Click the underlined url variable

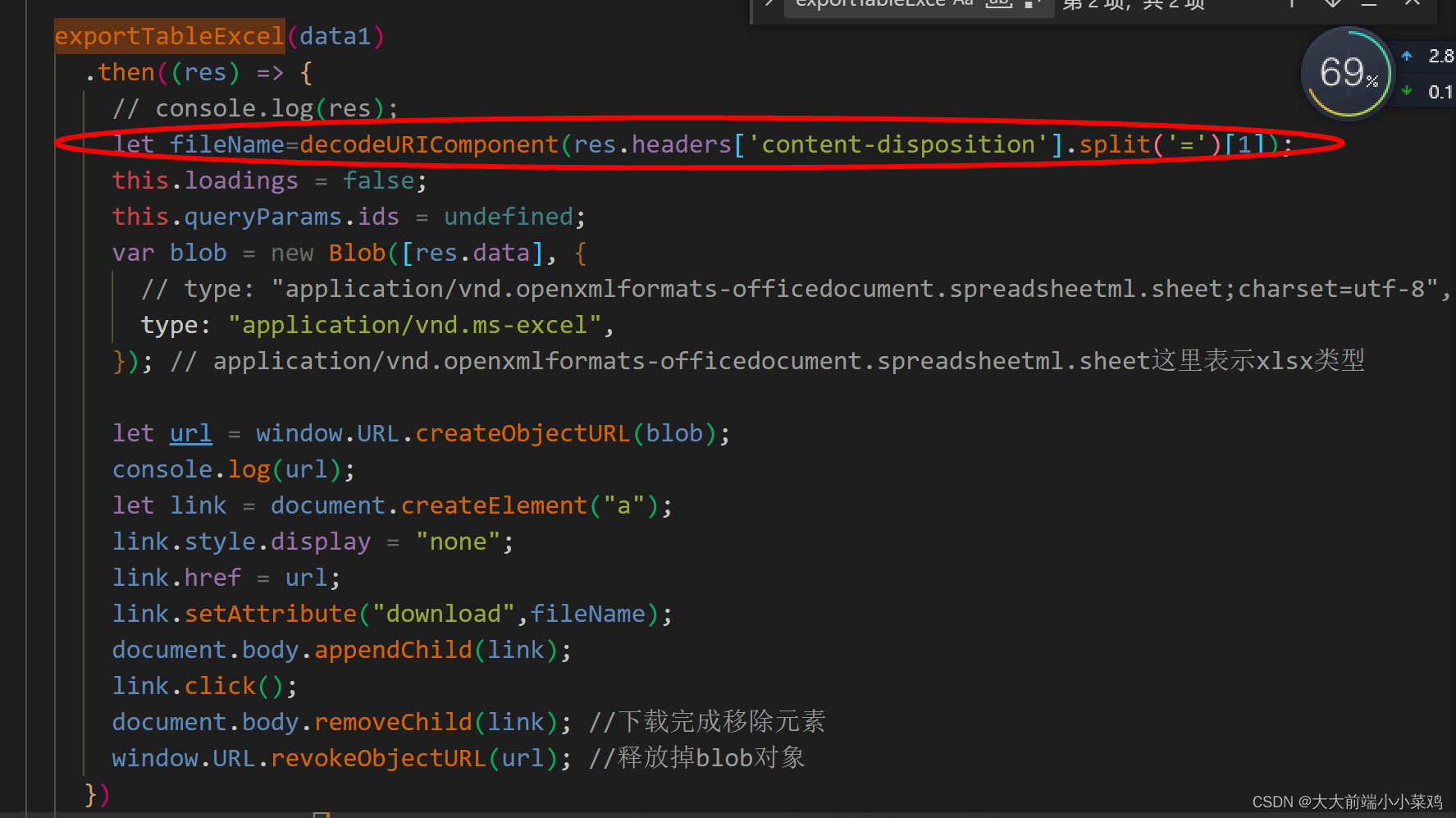click(190, 432)
